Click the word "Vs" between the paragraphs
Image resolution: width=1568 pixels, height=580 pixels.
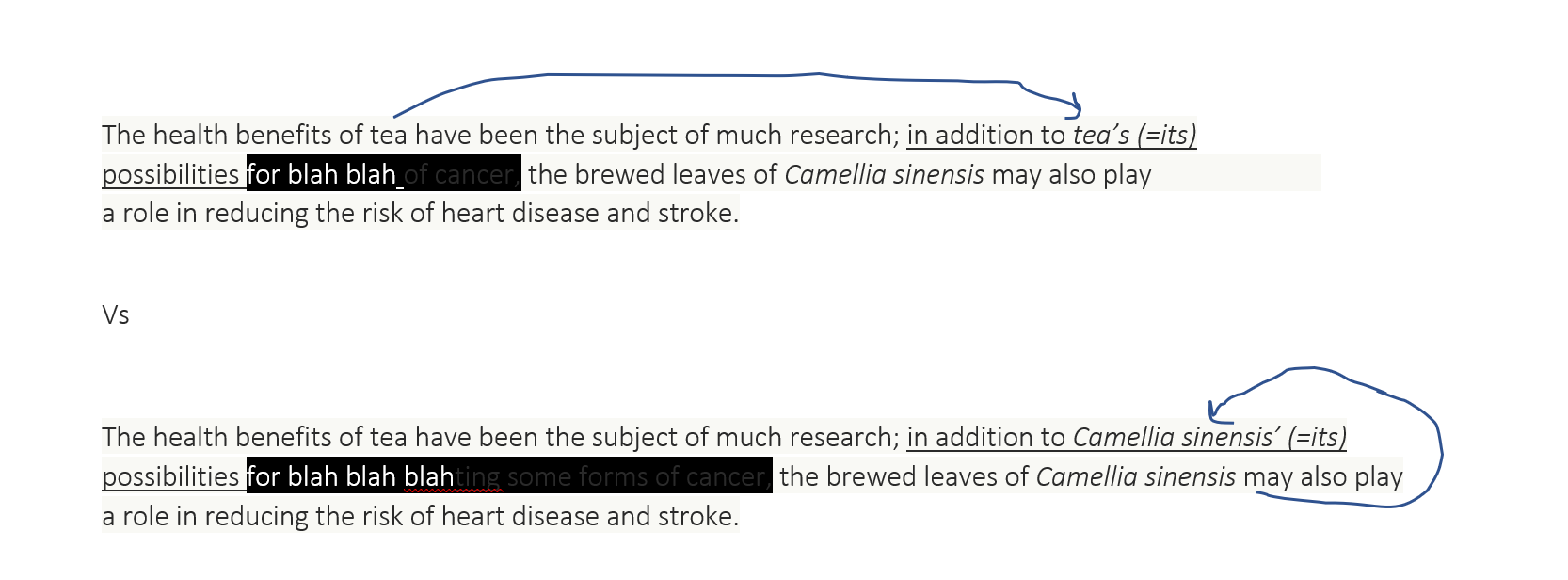pyautogui.click(x=116, y=314)
